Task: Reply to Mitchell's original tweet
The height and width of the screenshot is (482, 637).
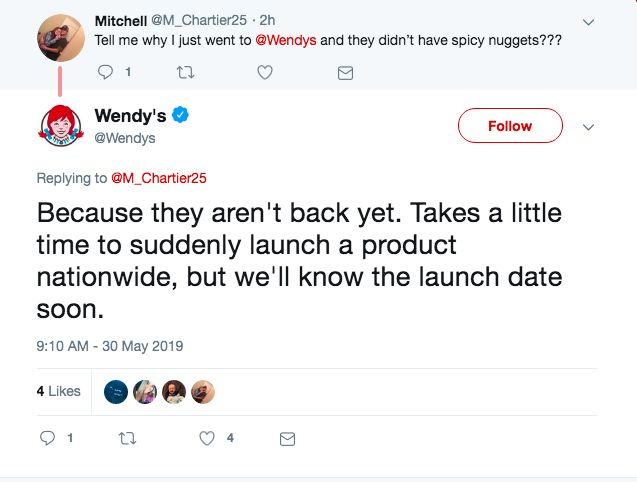Action: click(105, 72)
